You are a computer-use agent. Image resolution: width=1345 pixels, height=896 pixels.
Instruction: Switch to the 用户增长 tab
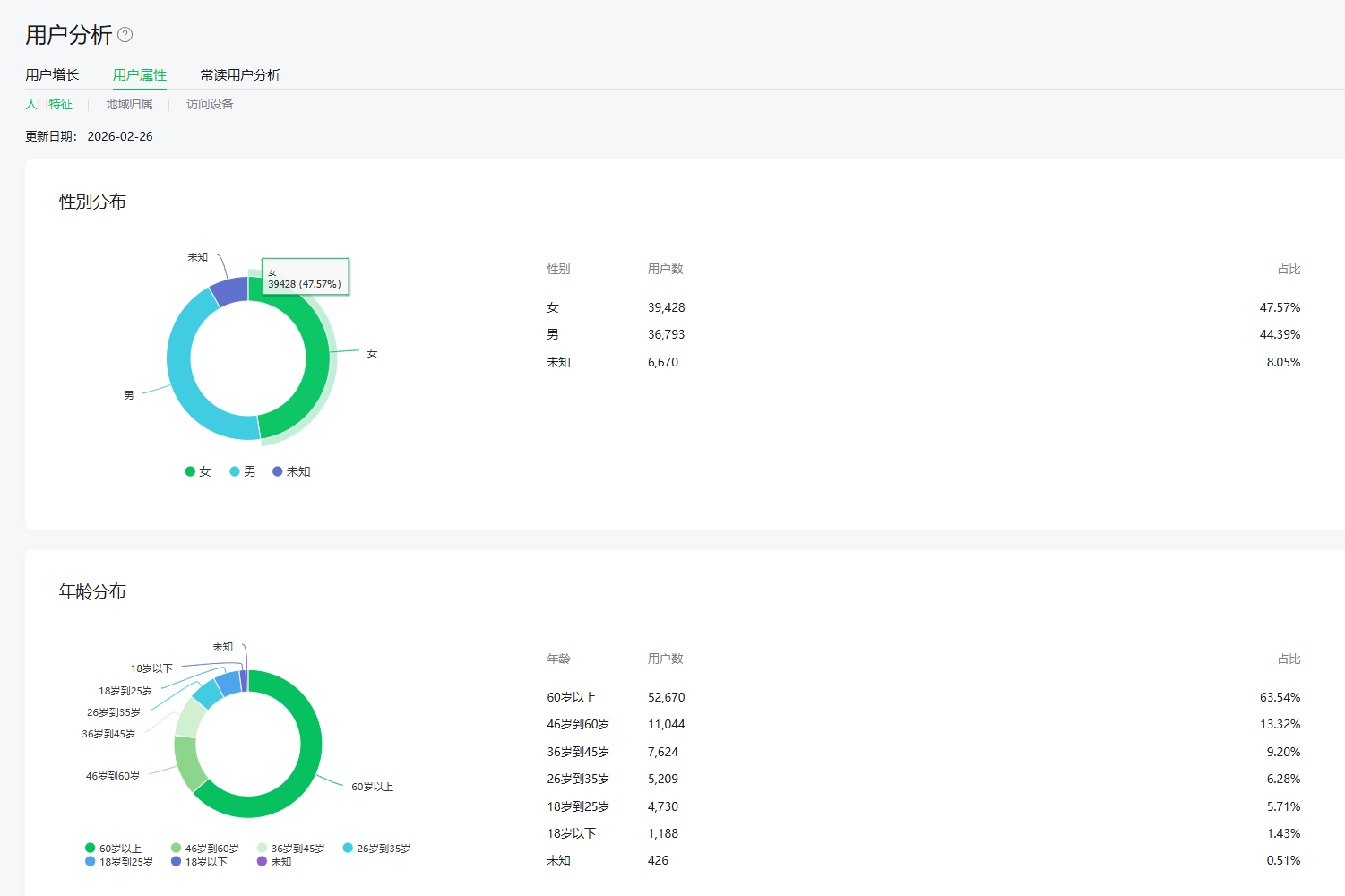pos(52,74)
